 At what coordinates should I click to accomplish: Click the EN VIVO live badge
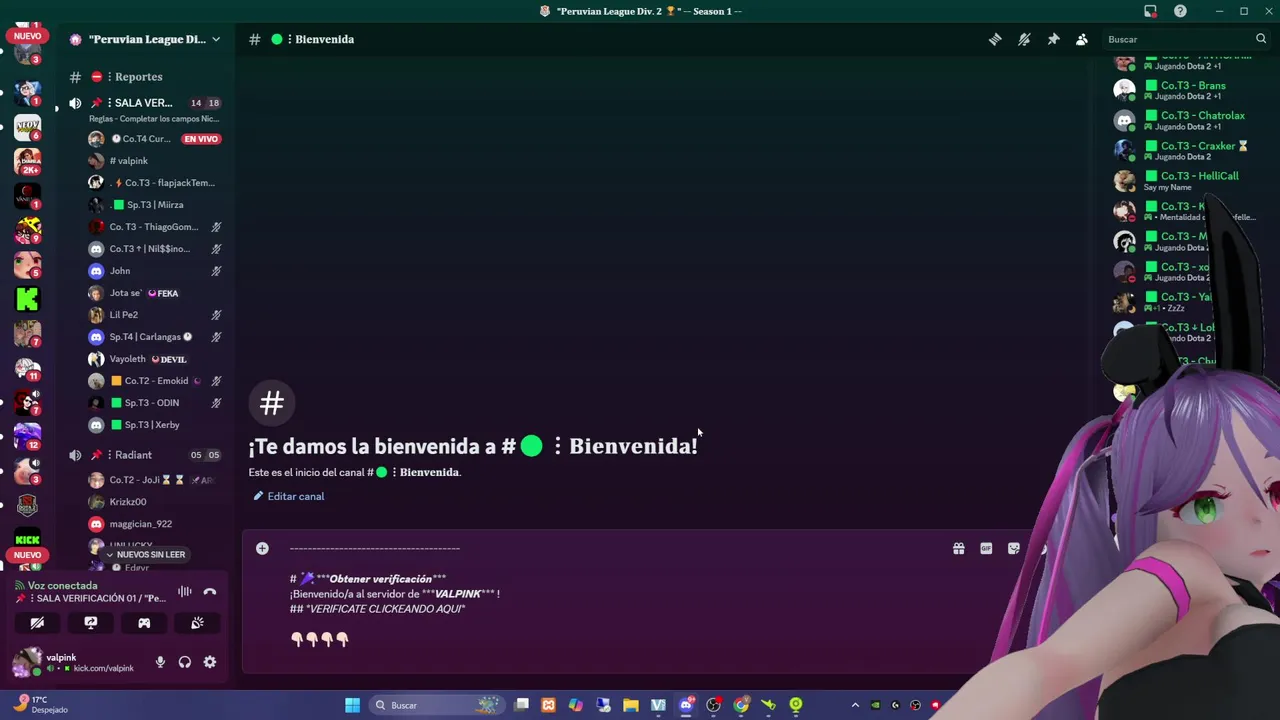click(x=201, y=139)
